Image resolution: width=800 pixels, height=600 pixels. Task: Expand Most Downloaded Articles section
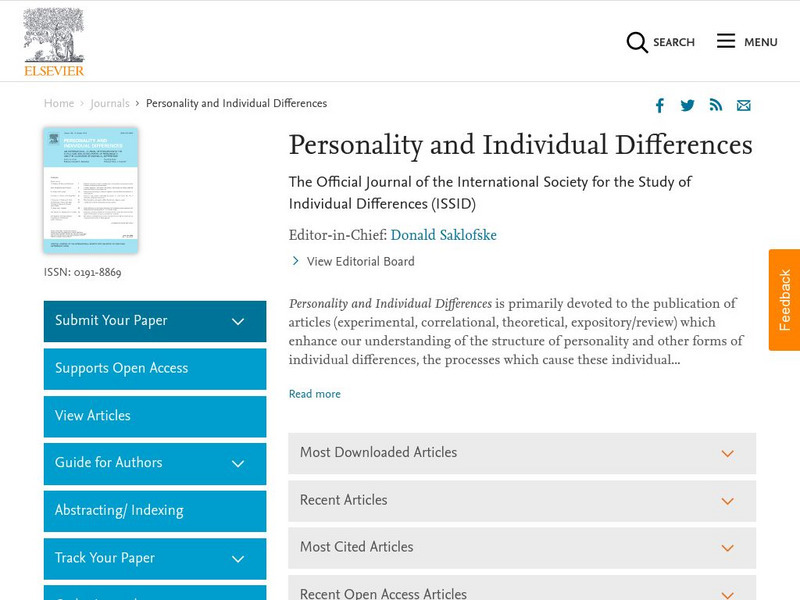522,453
